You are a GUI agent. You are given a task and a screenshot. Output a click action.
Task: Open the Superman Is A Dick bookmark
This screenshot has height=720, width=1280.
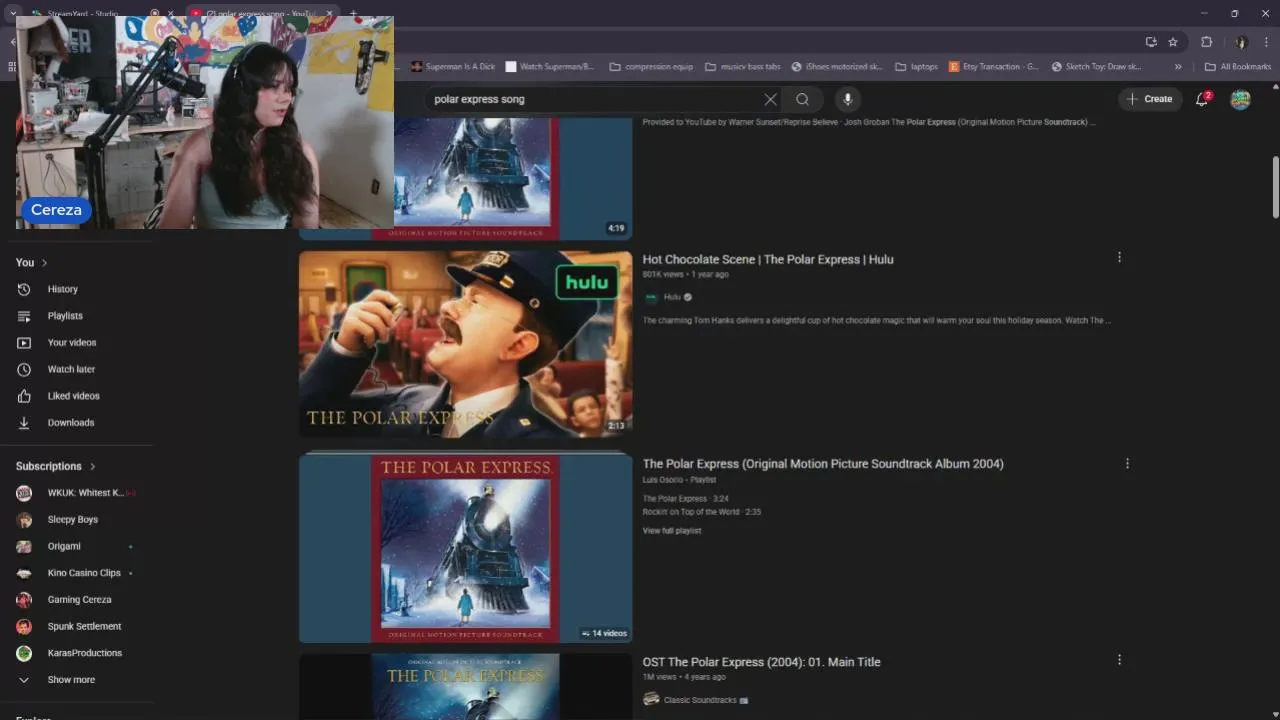tap(452, 67)
